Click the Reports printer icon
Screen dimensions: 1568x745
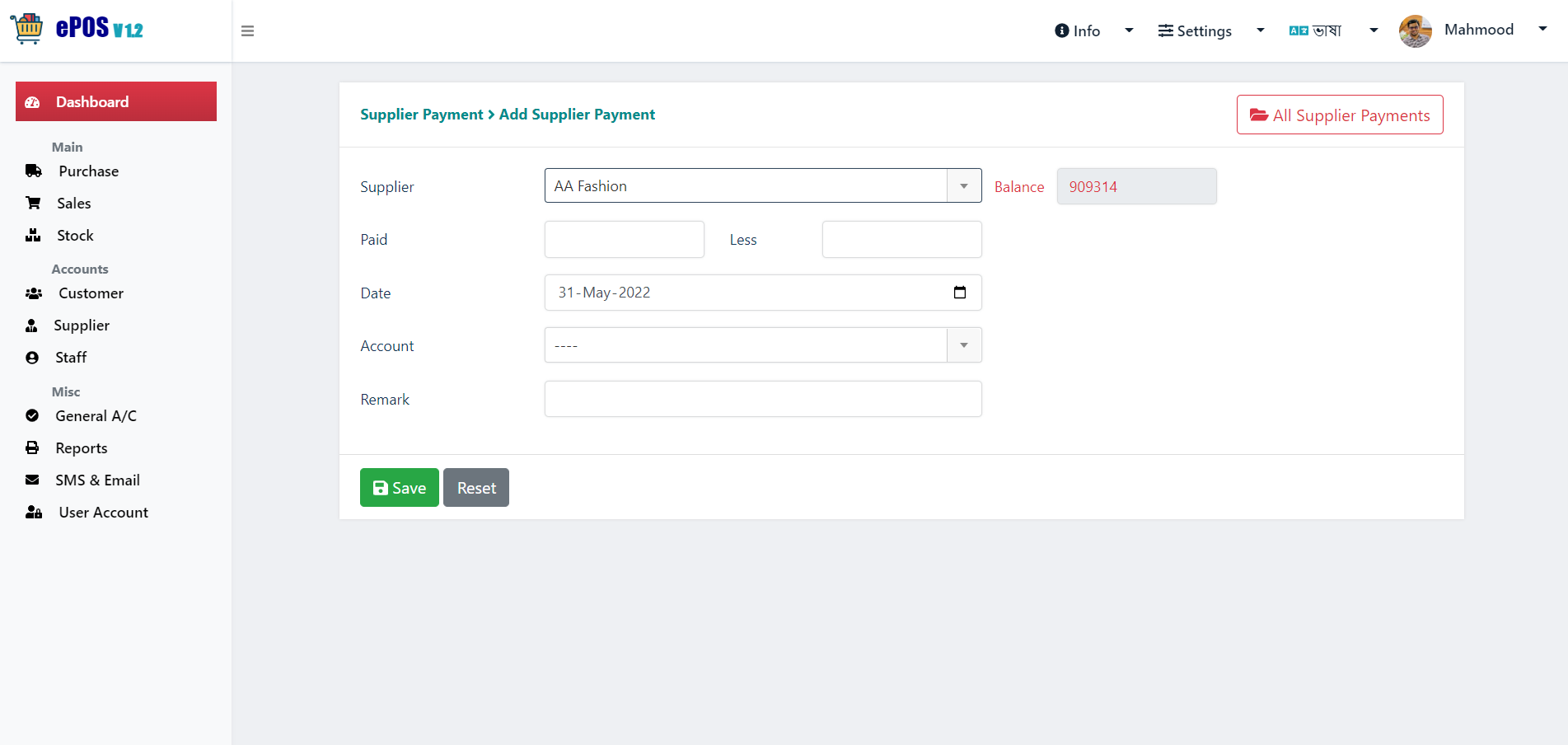pos(32,447)
